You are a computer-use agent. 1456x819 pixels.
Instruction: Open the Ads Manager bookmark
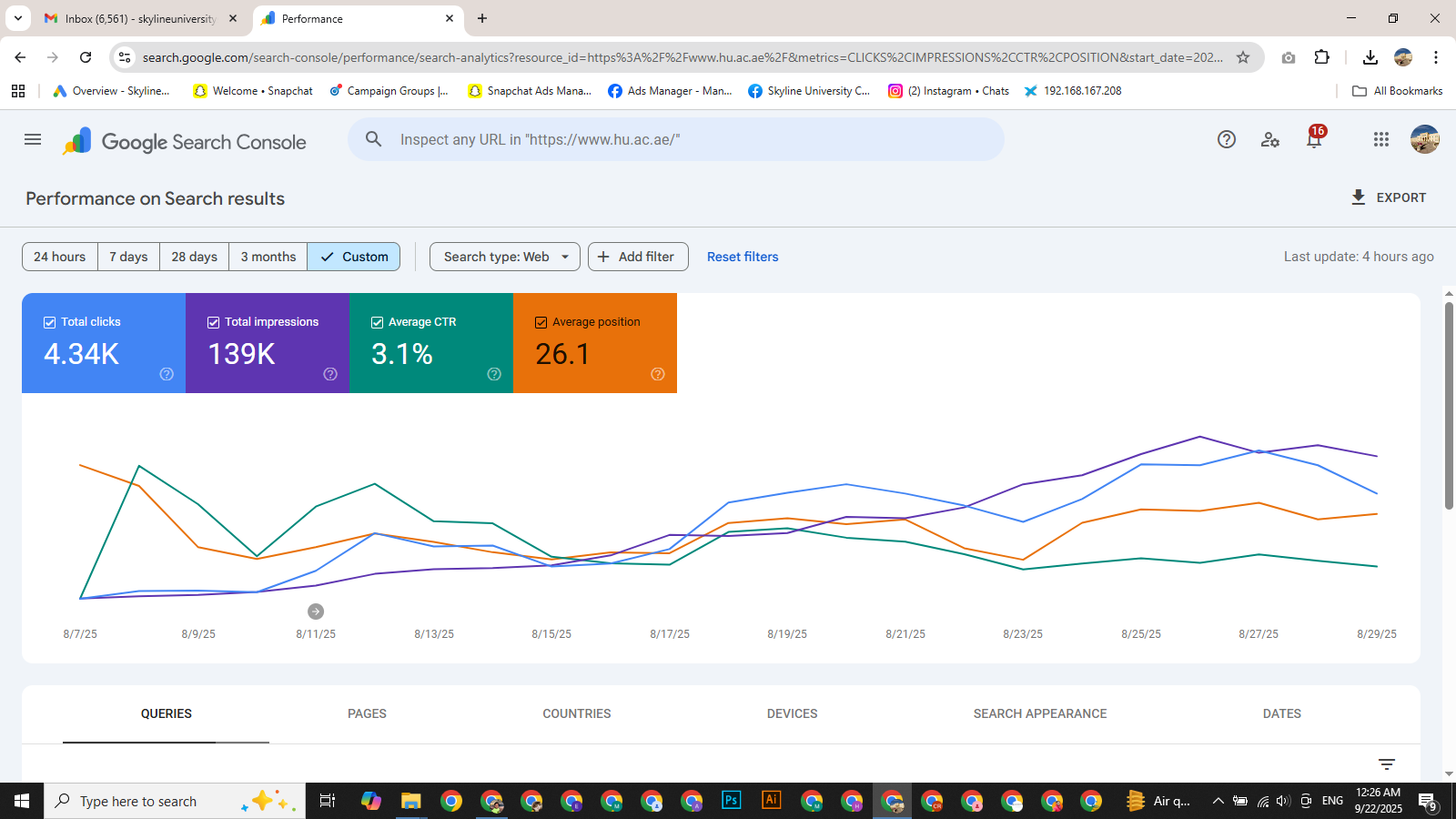[670, 91]
